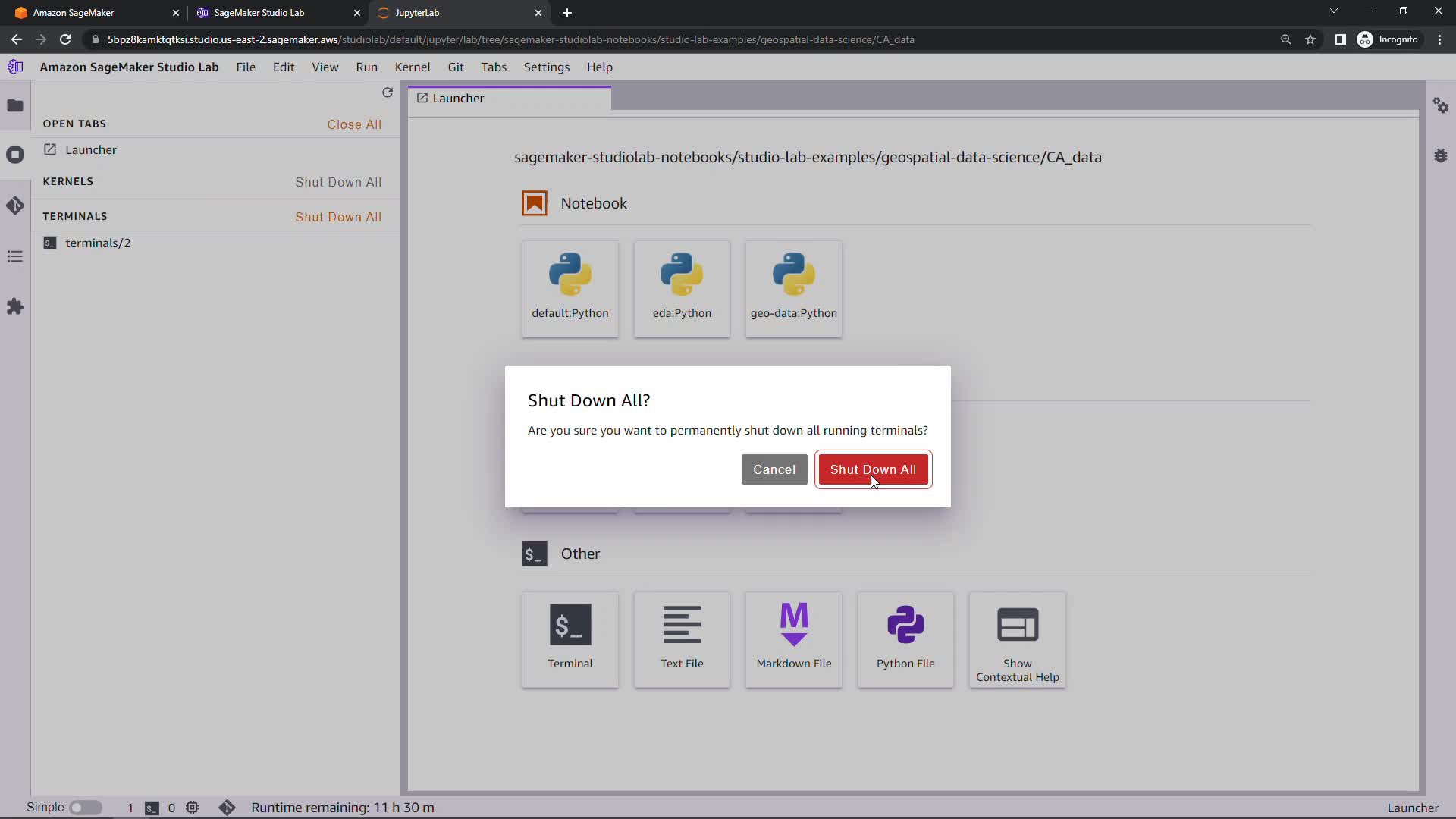Open the table of contents panel
Screen dimensions: 1456x819
[15, 256]
